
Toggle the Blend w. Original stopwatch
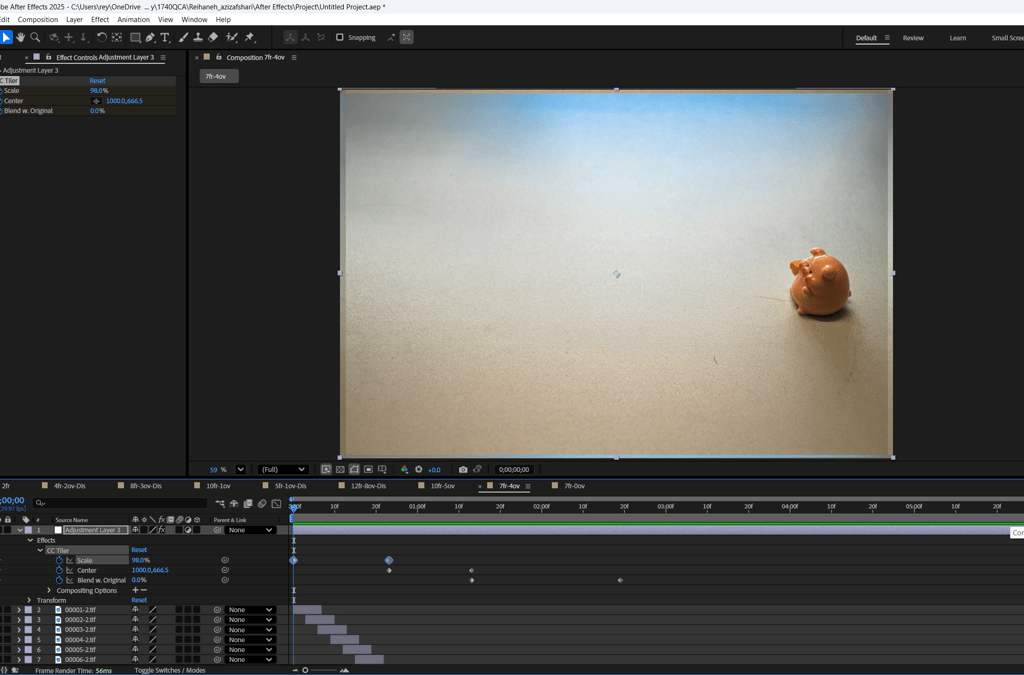pyautogui.click(x=59, y=580)
